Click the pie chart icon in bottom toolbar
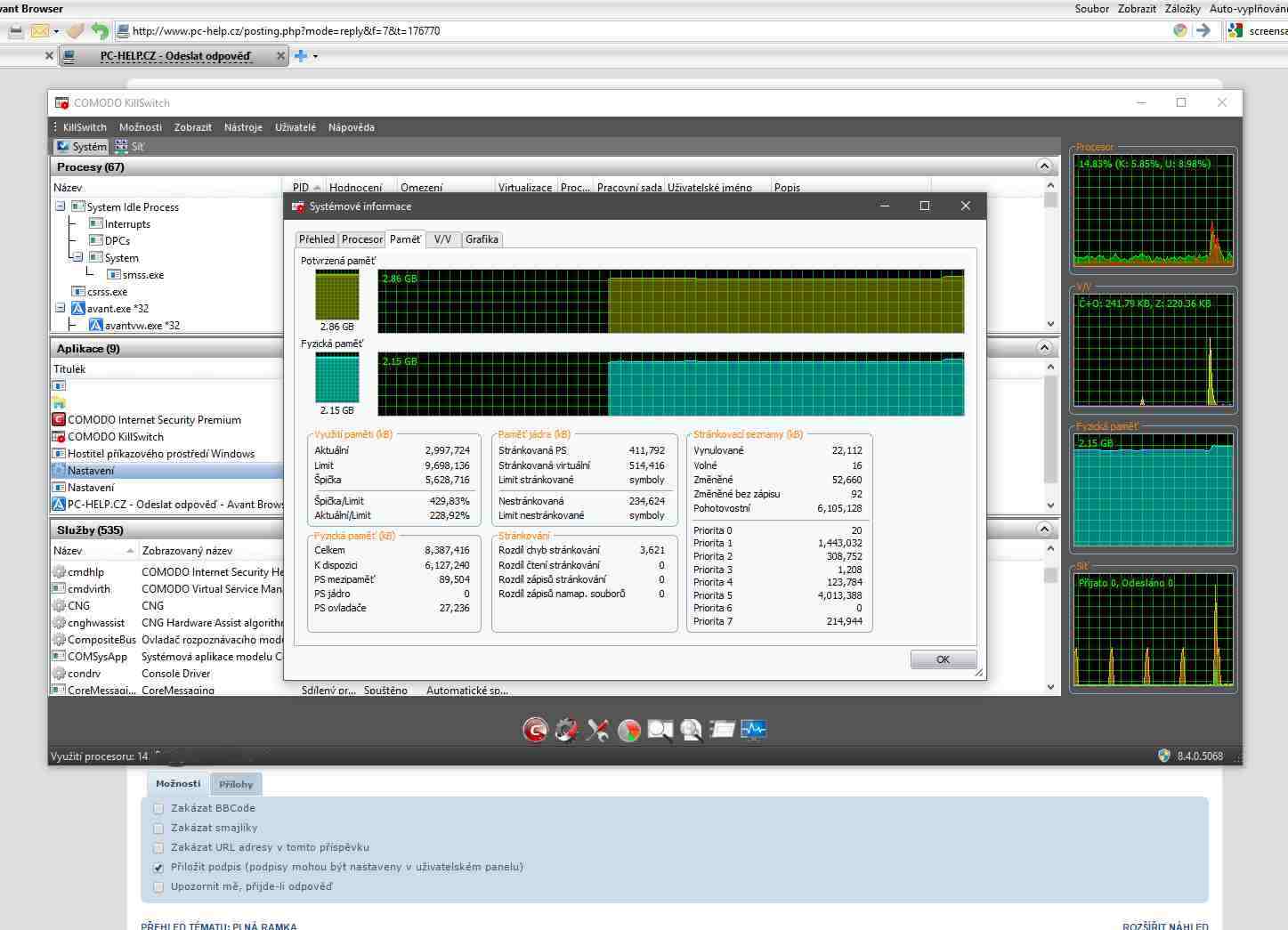 pyautogui.click(x=629, y=731)
